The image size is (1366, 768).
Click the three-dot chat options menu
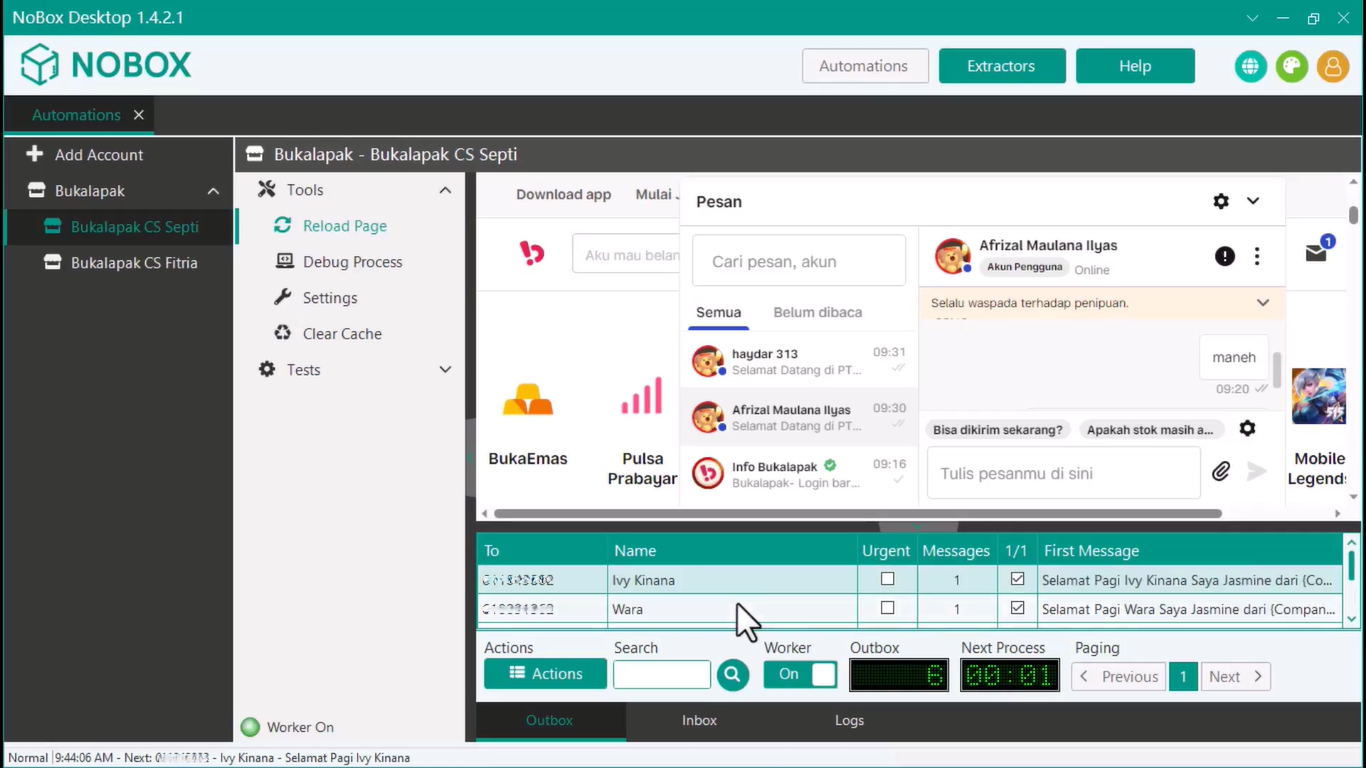(1257, 256)
